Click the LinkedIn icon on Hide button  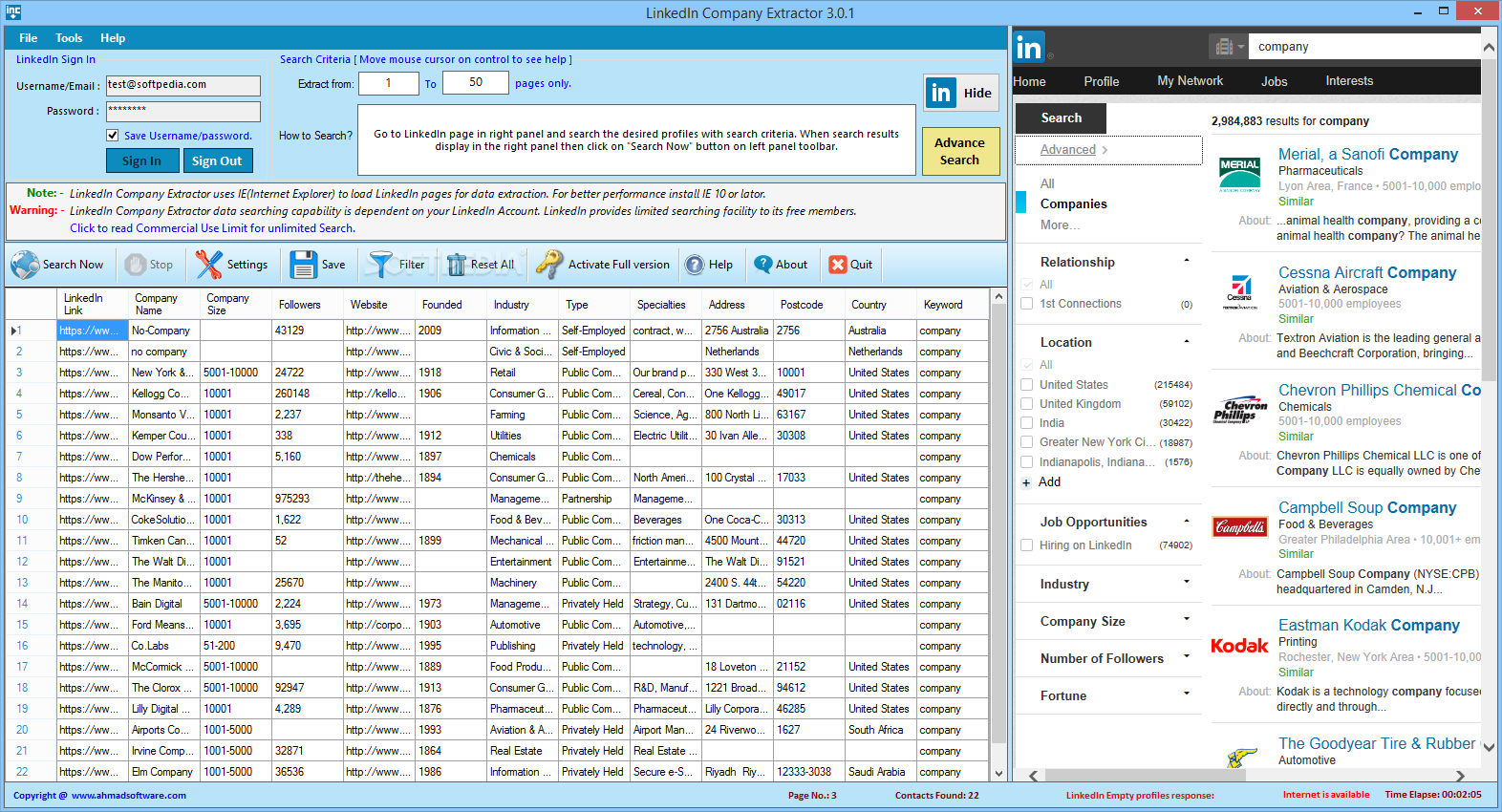(x=941, y=93)
